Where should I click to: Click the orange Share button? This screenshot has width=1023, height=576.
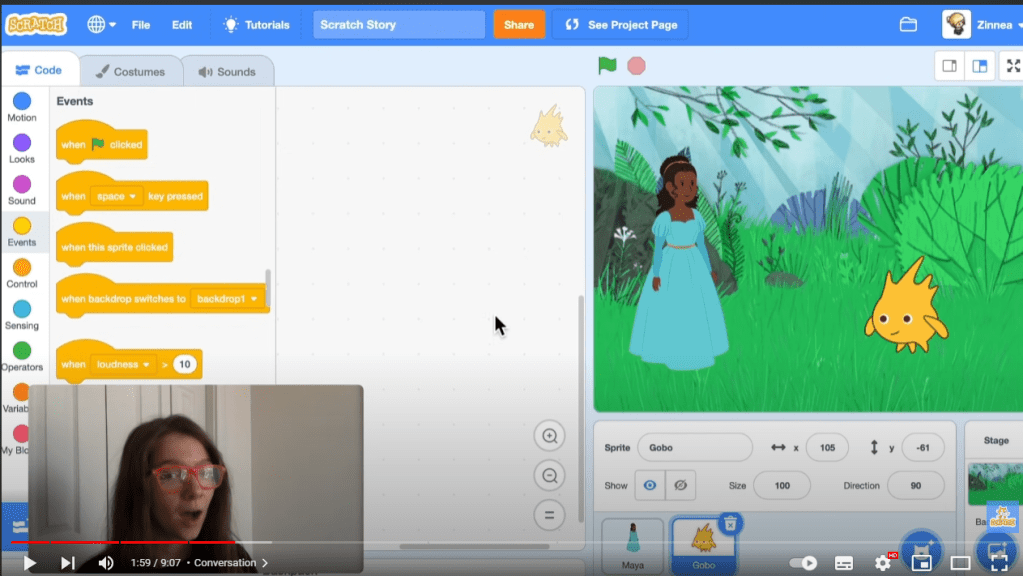pyautogui.click(x=518, y=25)
